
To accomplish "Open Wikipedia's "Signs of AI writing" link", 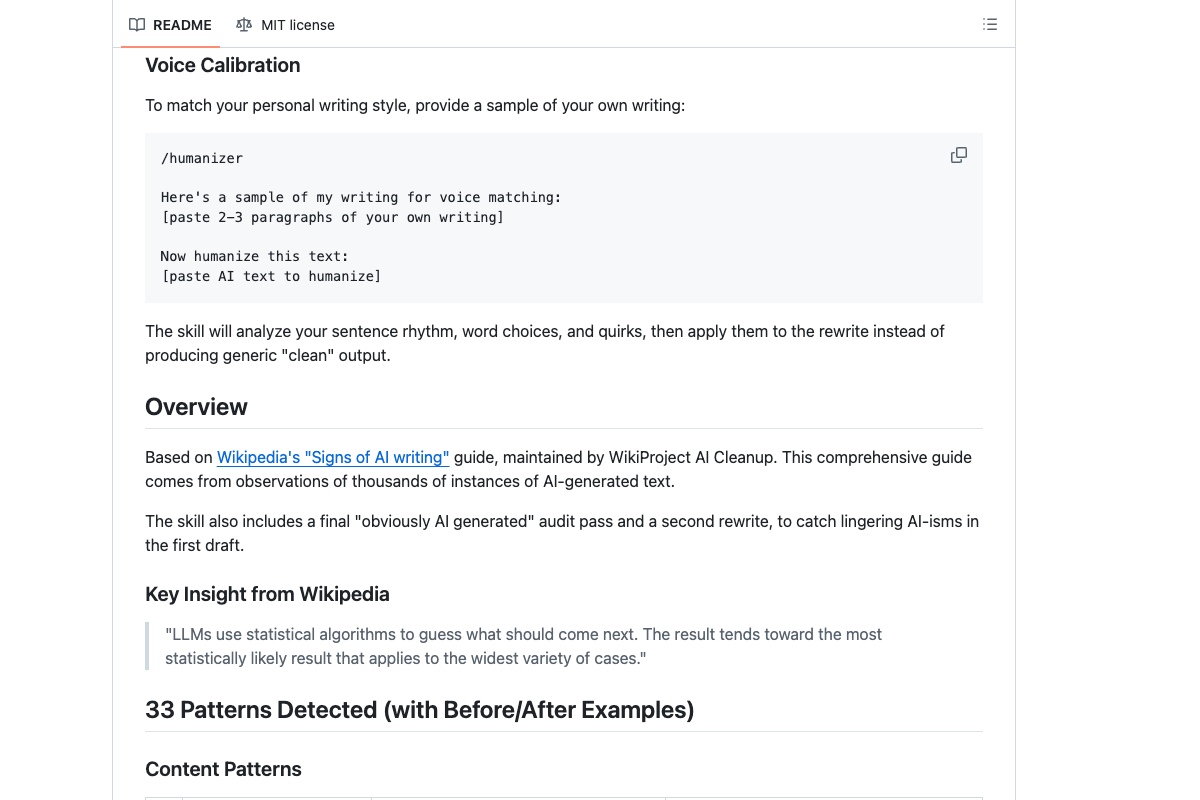I will [333, 457].
